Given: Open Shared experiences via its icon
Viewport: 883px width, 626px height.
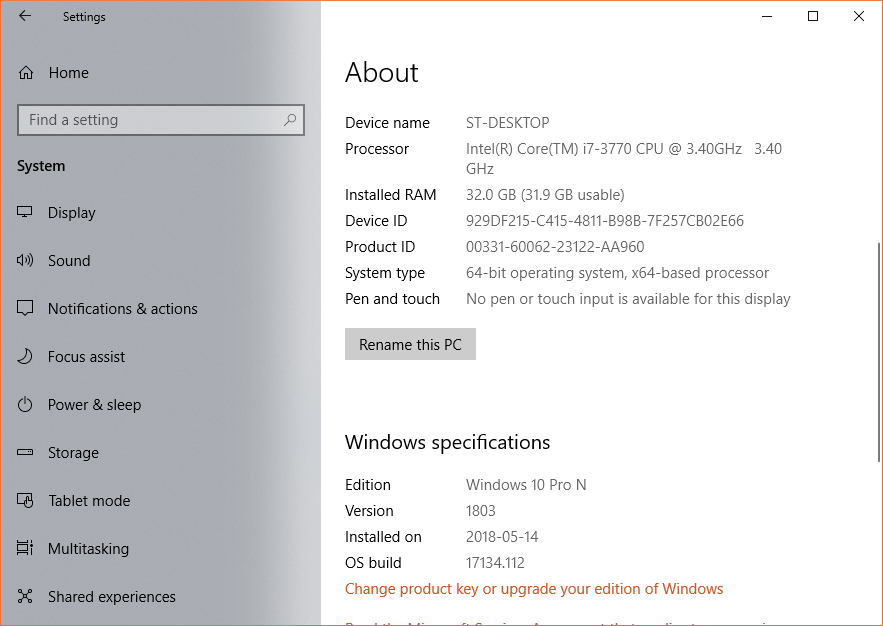Looking at the screenshot, I should pyautogui.click(x=25, y=596).
